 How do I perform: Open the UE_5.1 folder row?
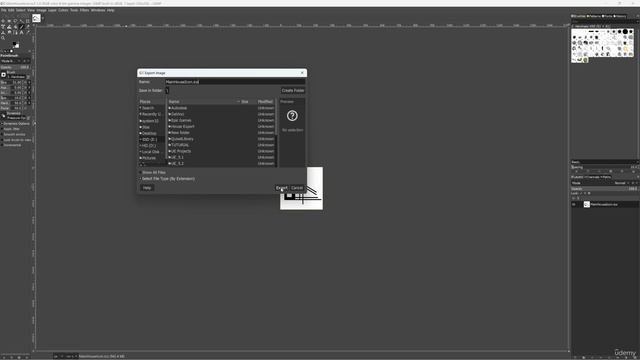222,157
